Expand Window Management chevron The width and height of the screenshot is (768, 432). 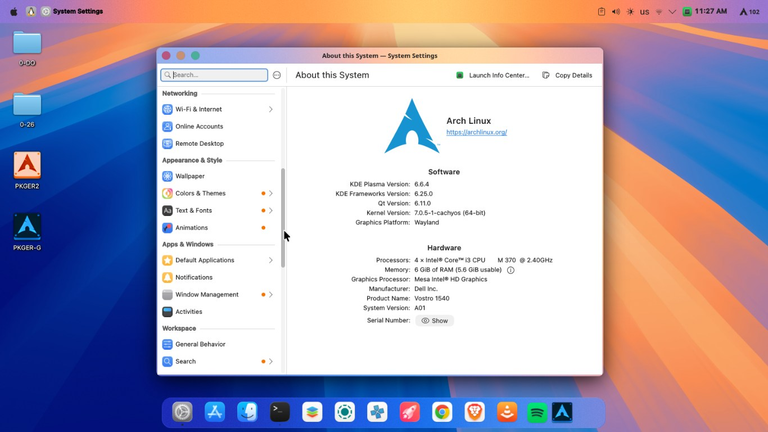pos(270,294)
